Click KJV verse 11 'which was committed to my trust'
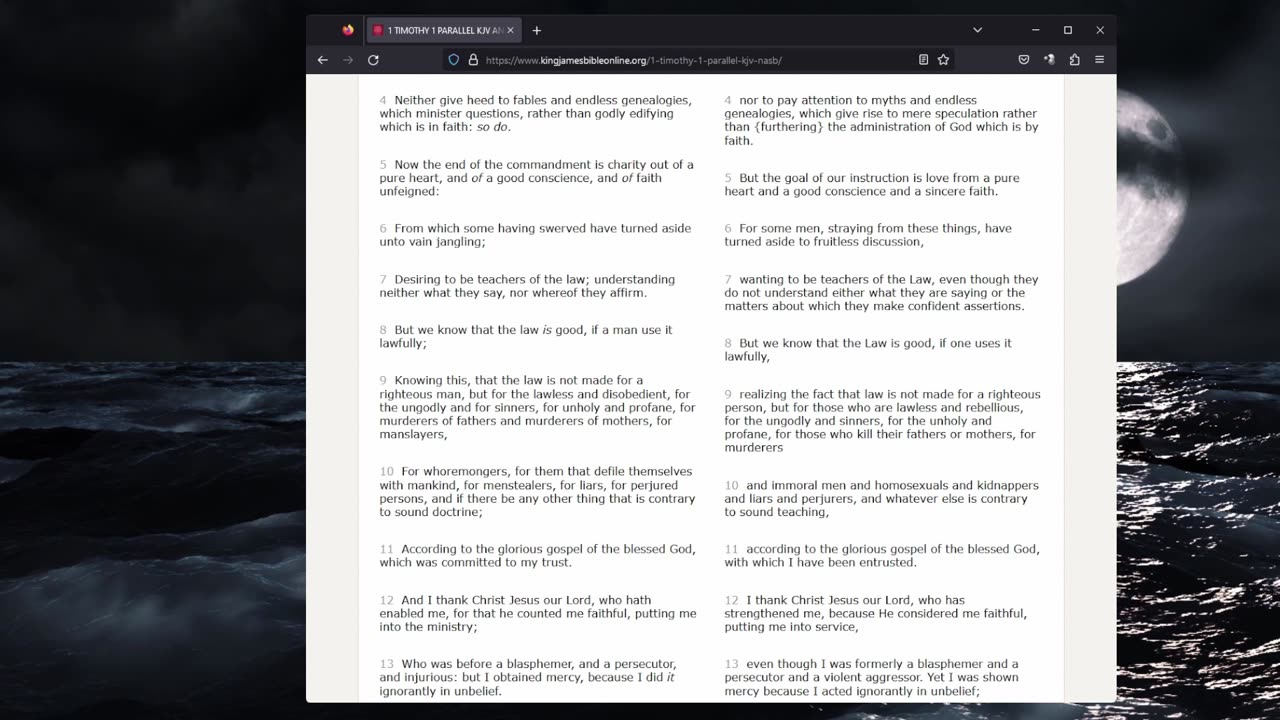This screenshot has width=1280, height=720. pyautogui.click(x=475, y=562)
